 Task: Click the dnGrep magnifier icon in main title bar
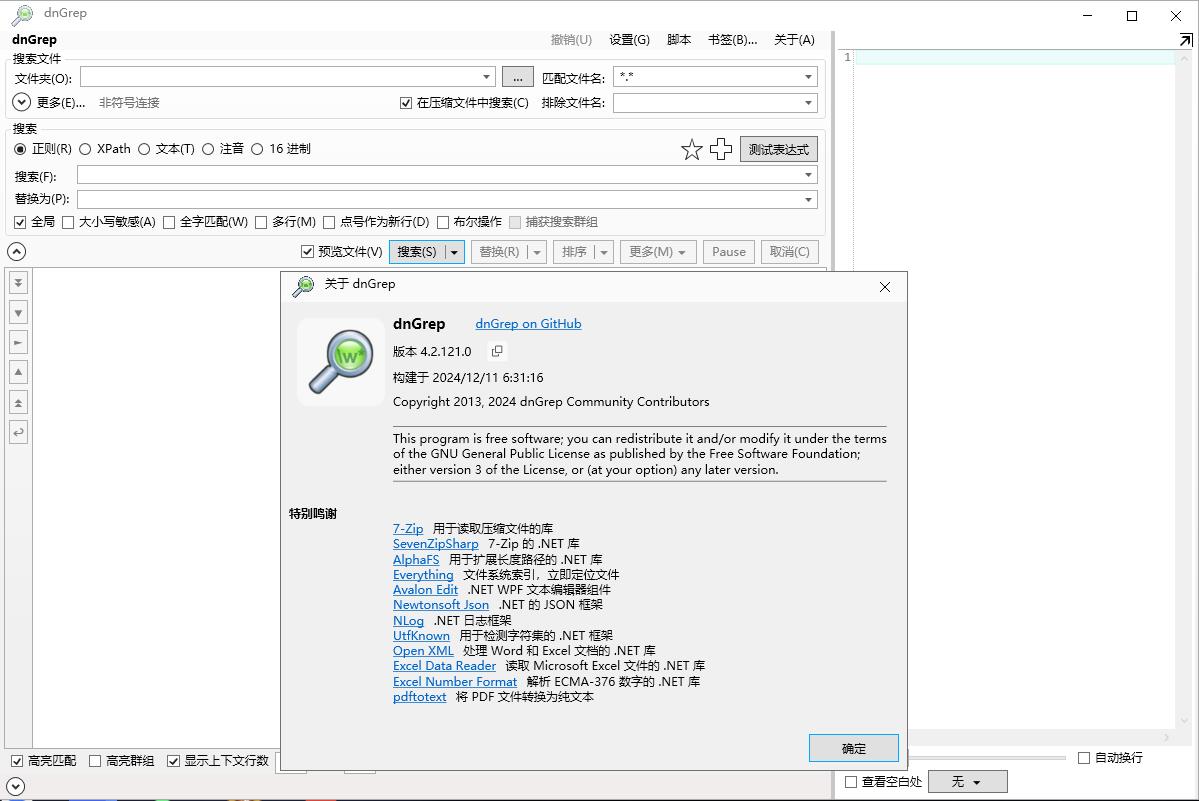coord(23,15)
